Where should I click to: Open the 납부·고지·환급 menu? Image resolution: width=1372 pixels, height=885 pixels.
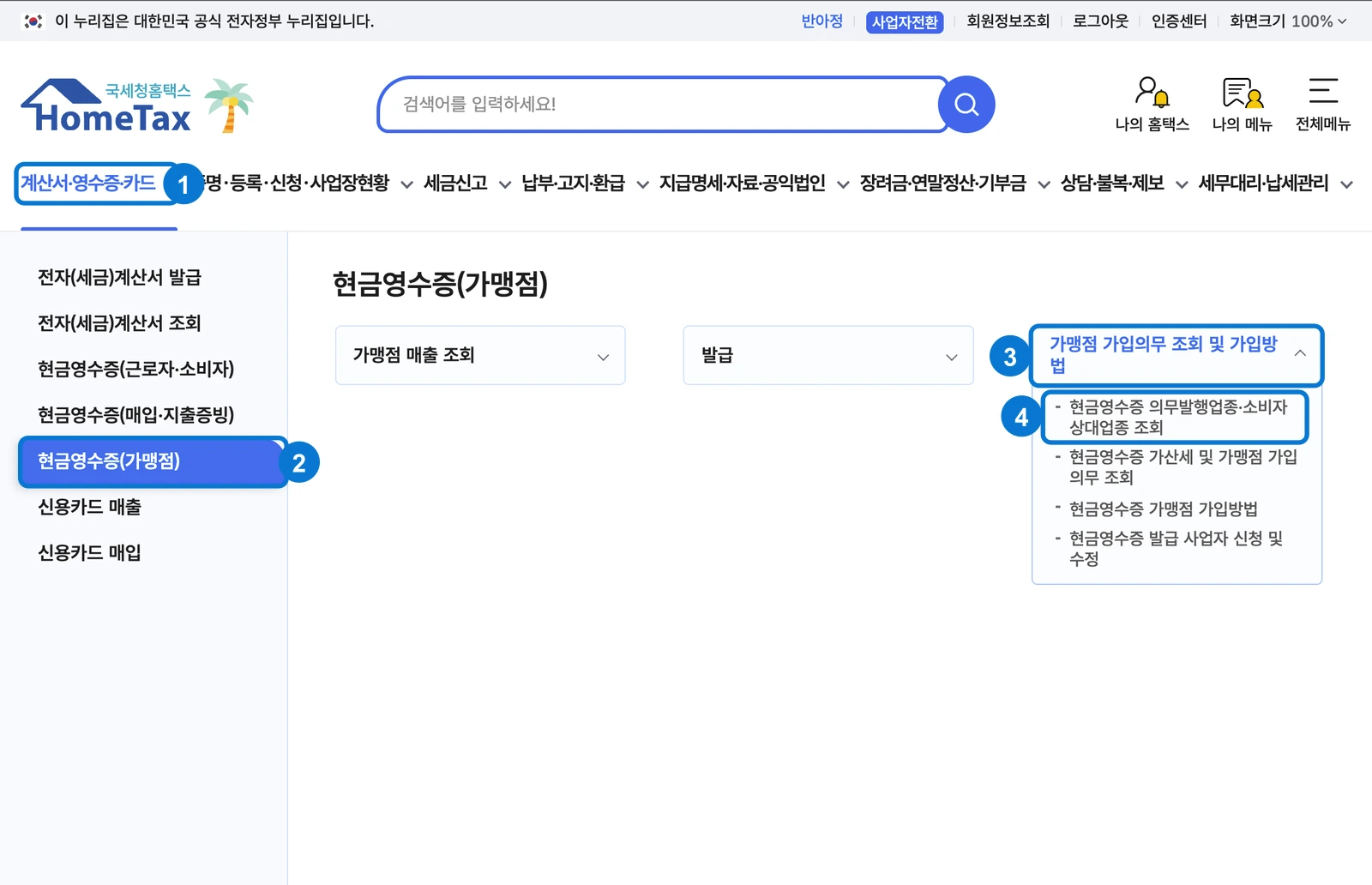(573, 184)
